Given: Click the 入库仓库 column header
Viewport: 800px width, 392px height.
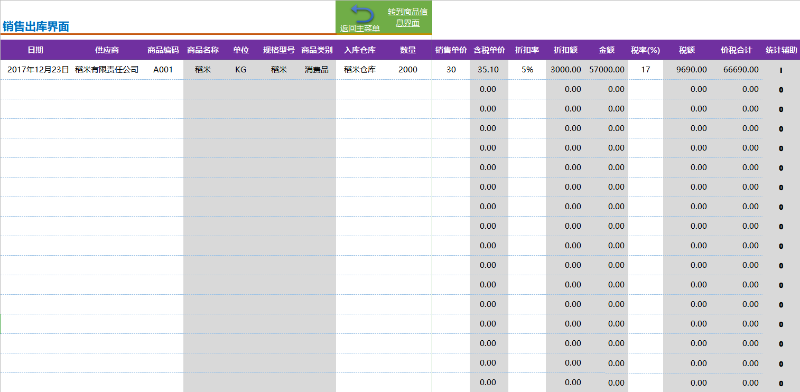Looking at the screenshot, I should [360, 50].
